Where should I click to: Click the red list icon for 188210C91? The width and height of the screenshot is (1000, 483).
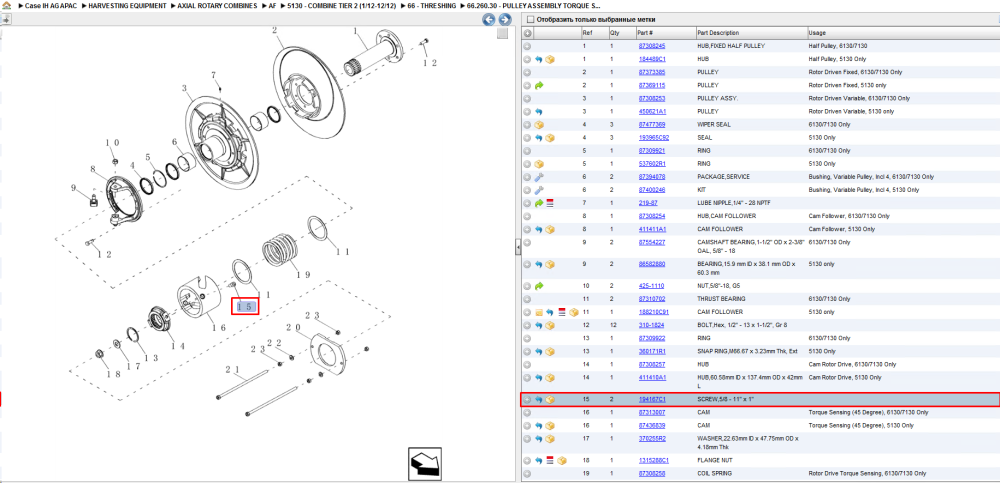click(562, 313)
